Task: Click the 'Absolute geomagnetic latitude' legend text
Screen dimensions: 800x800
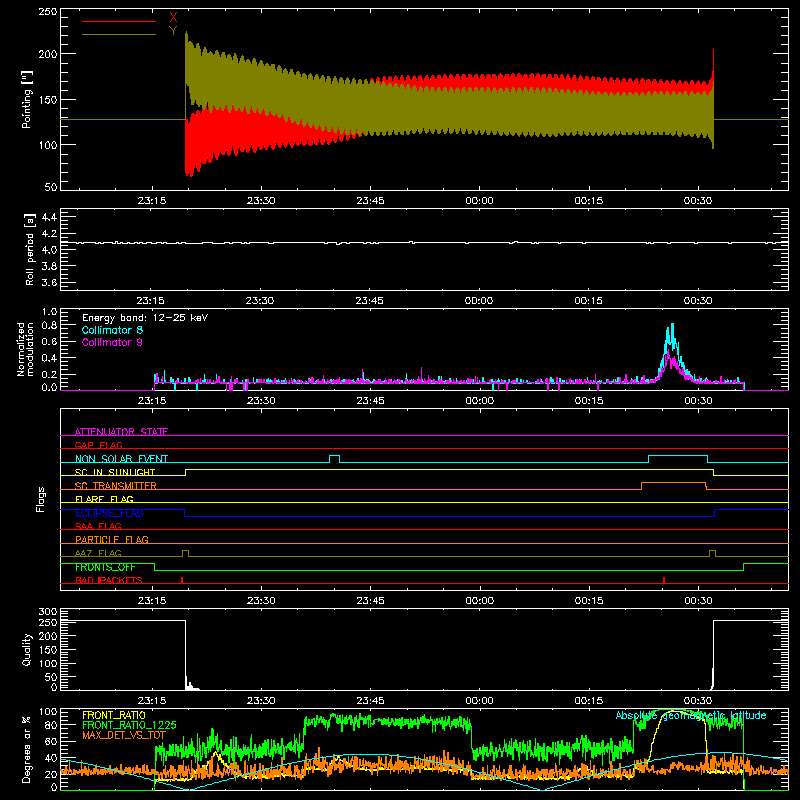Action: click(691, 715)
